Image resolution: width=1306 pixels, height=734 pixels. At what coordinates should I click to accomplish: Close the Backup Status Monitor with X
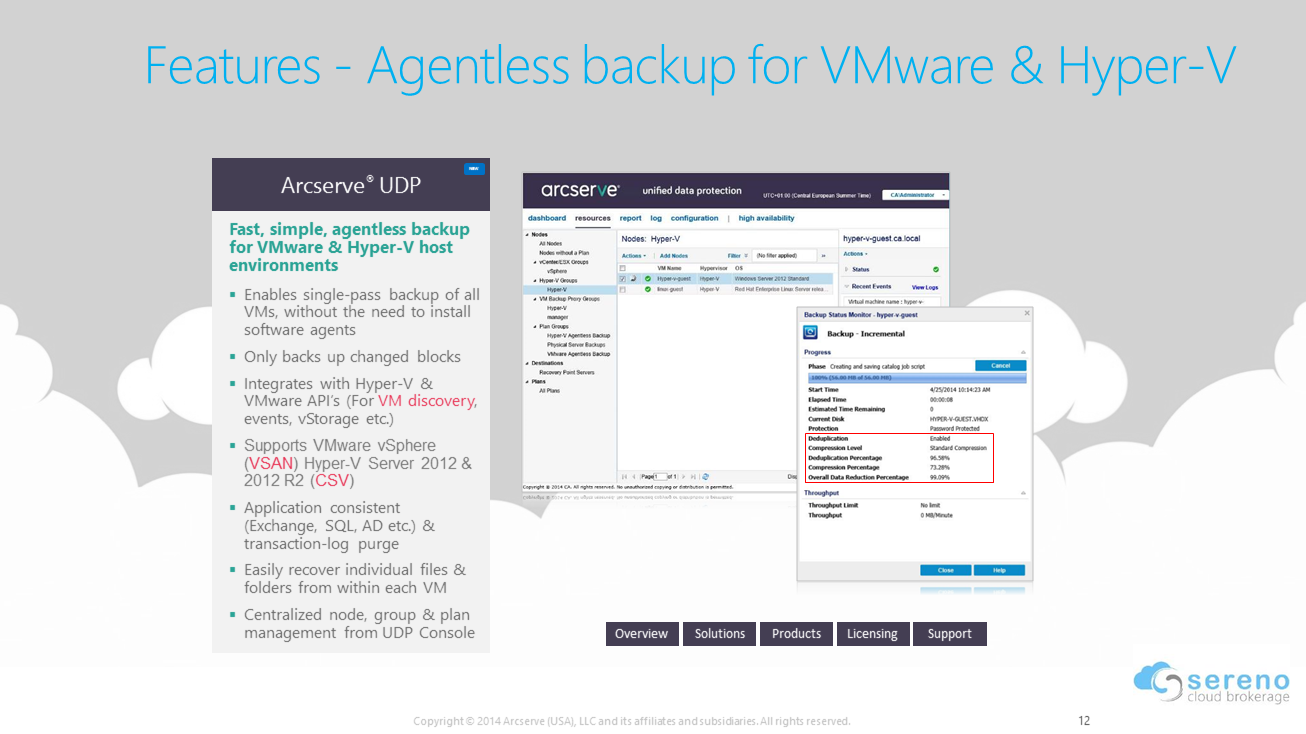(x=1026, y=314)
